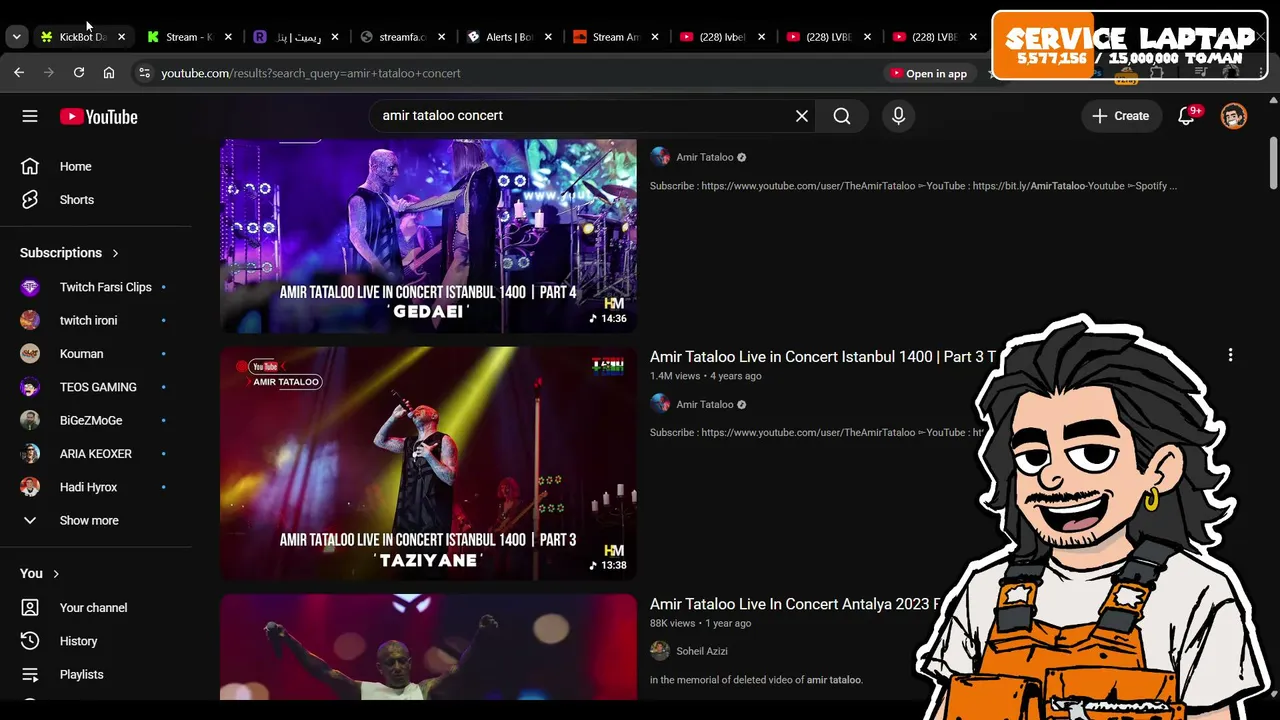
Task: Go back with the browser back arrow
Action: (x=19, y=73)
